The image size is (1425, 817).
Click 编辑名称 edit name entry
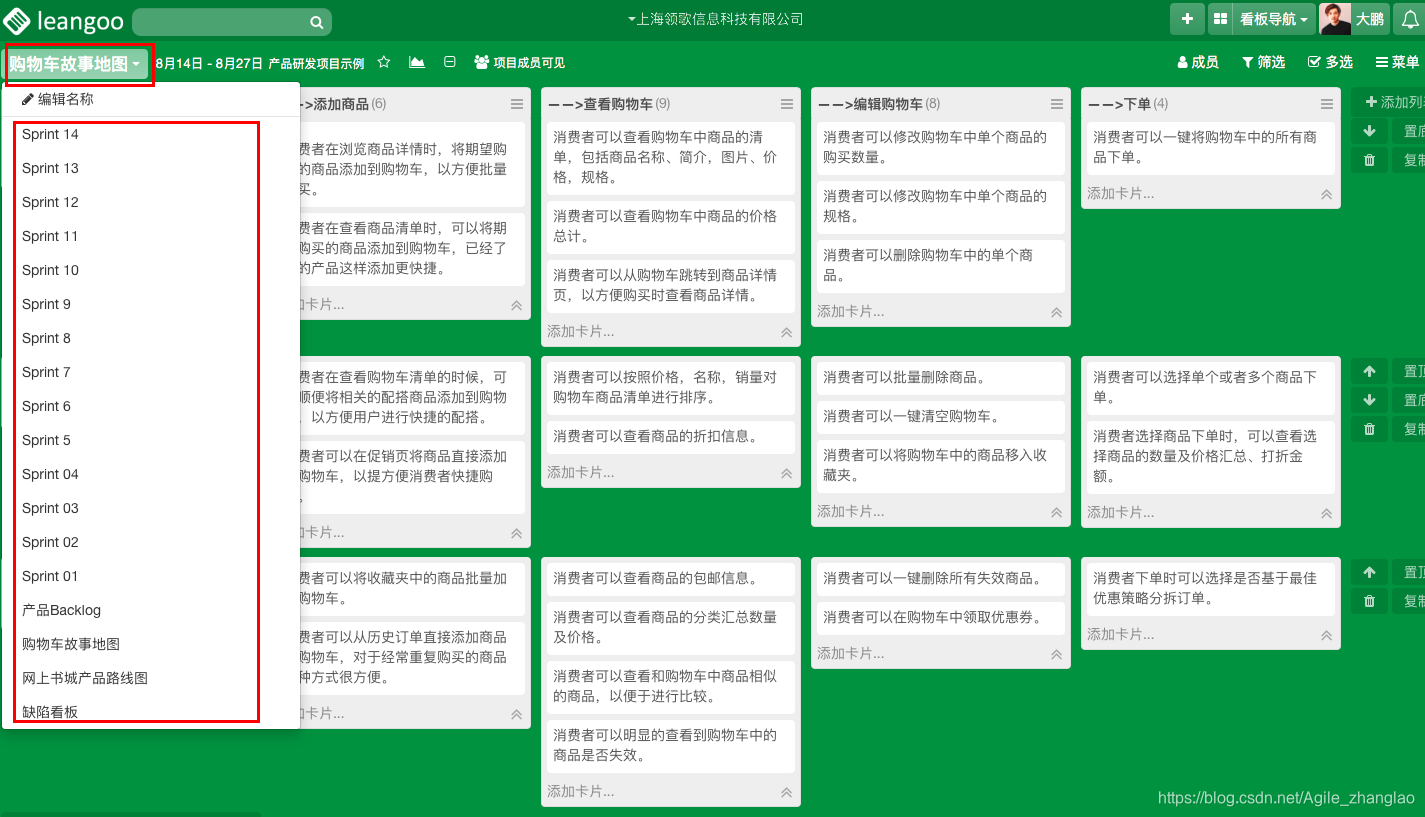click(58, 99)
